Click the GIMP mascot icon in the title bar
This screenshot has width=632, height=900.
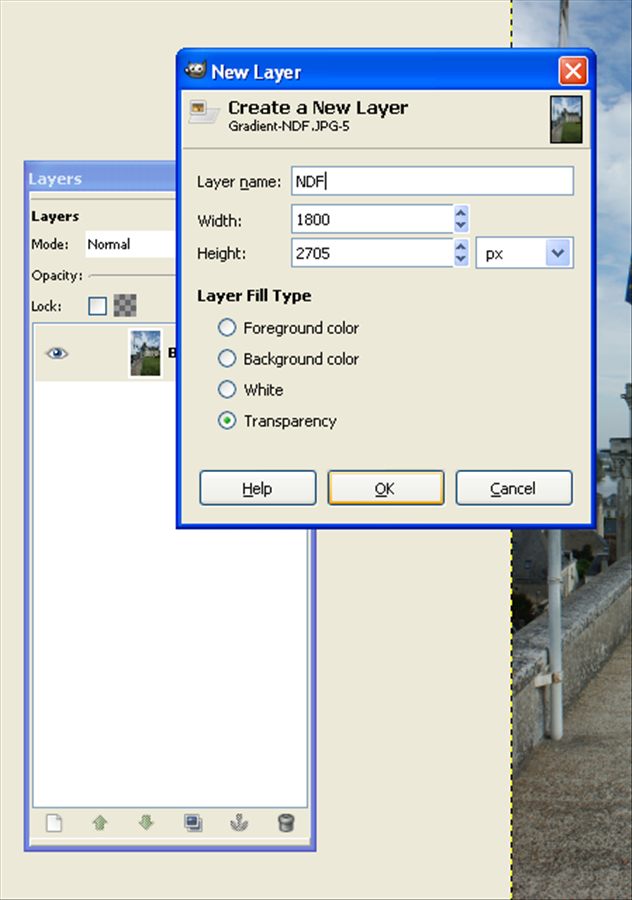click(x=195, y=70)
